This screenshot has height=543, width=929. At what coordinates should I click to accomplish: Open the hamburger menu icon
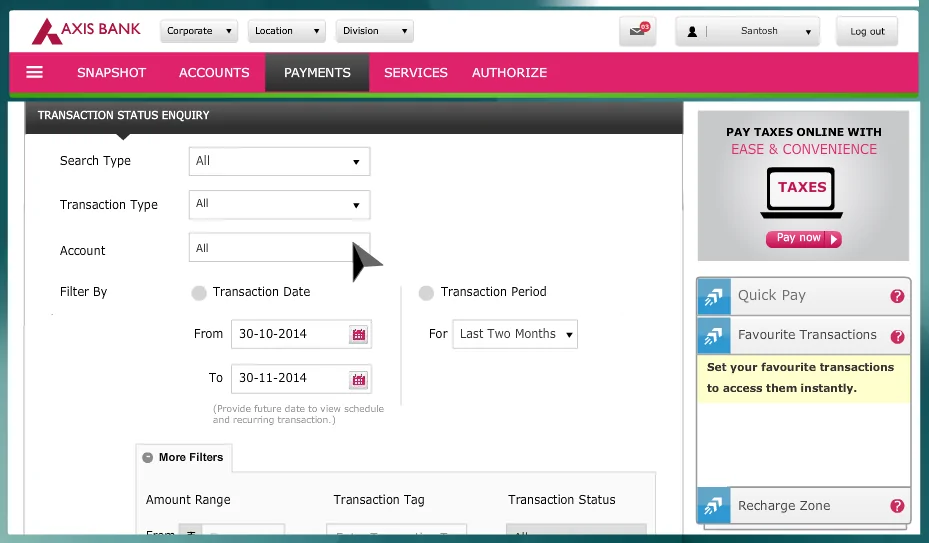tap(34, 72)
